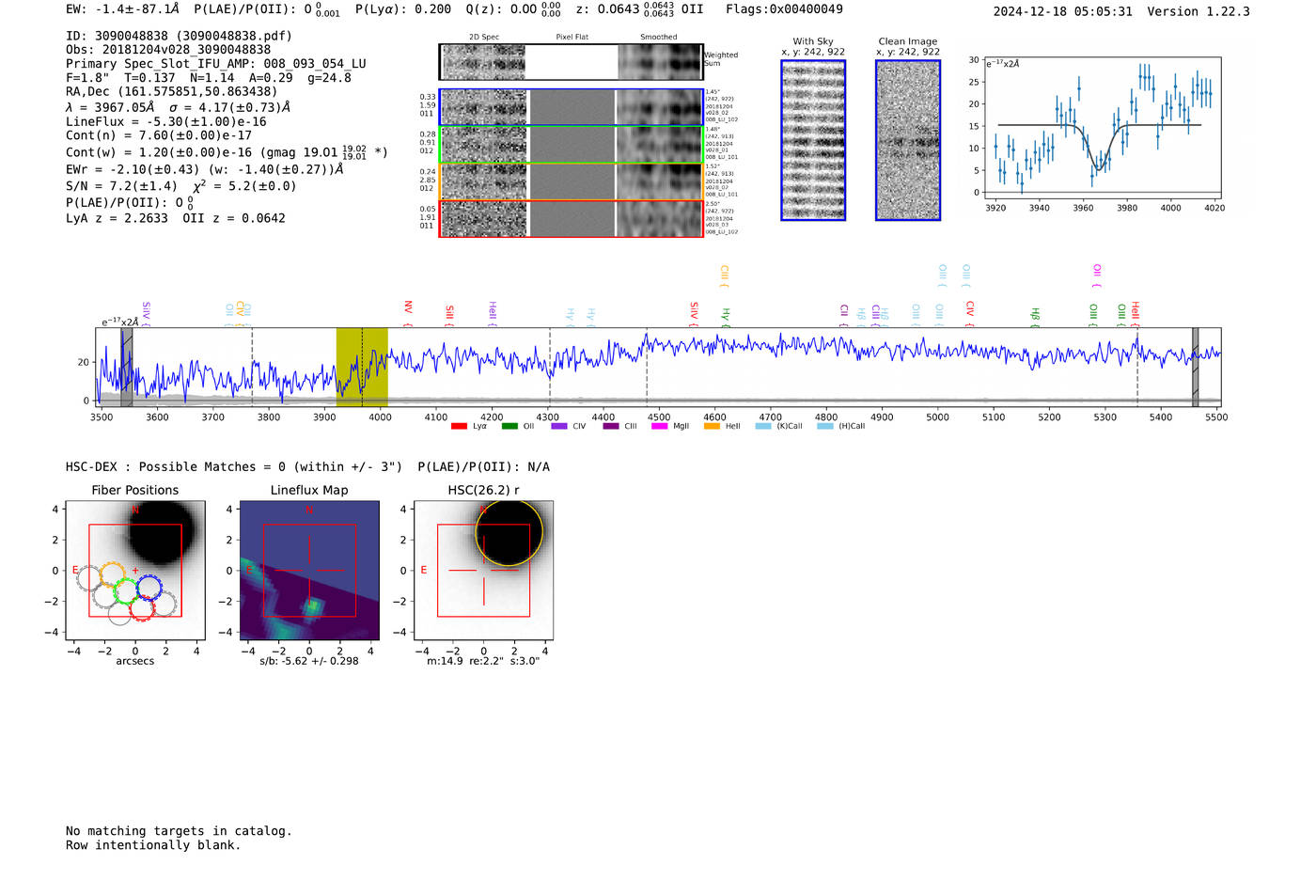The image size is (1316, 896).
Task: Click the yellow highlighted region in the spectrum
Action: 362,367
